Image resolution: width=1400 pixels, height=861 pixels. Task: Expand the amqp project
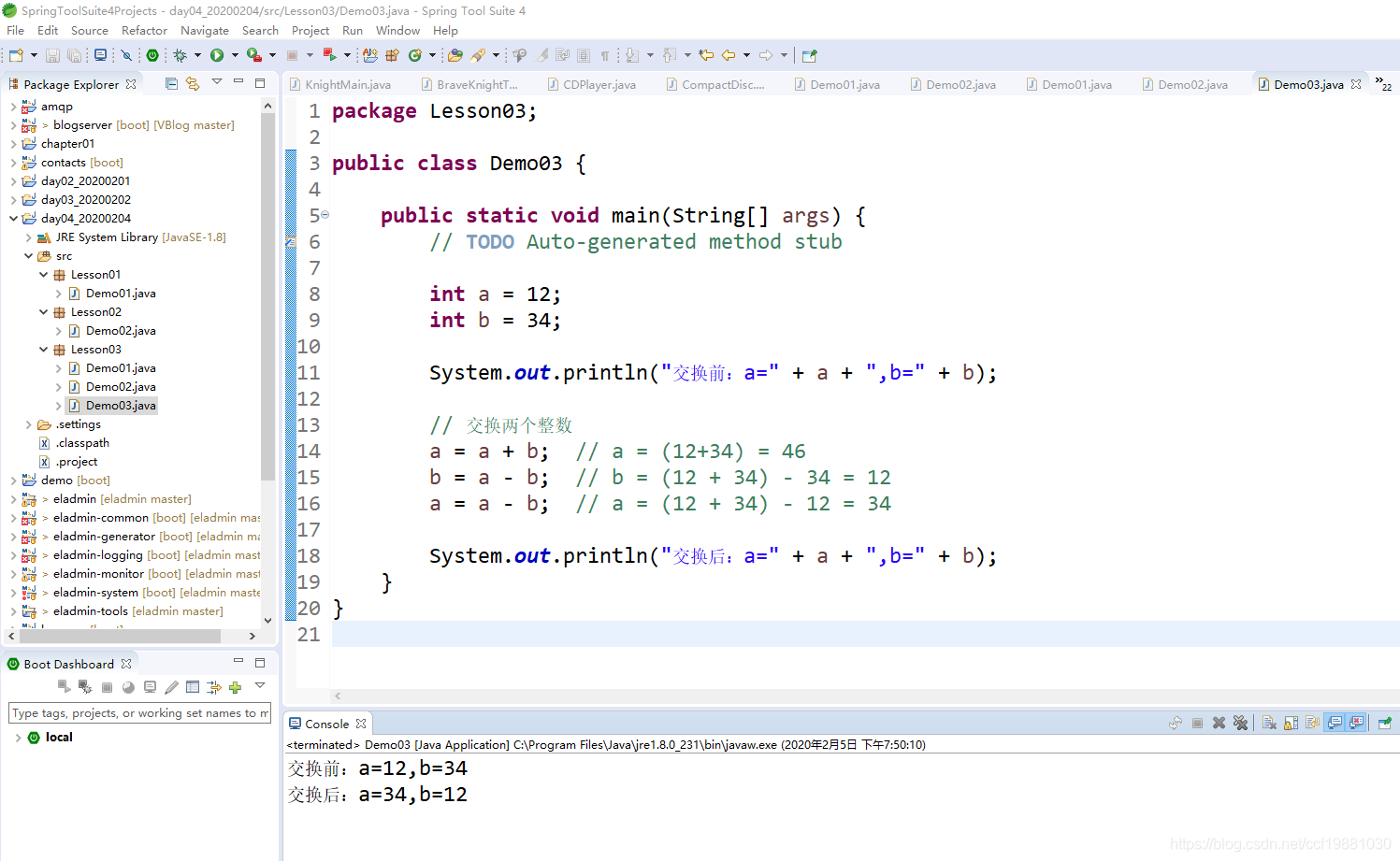13,107
